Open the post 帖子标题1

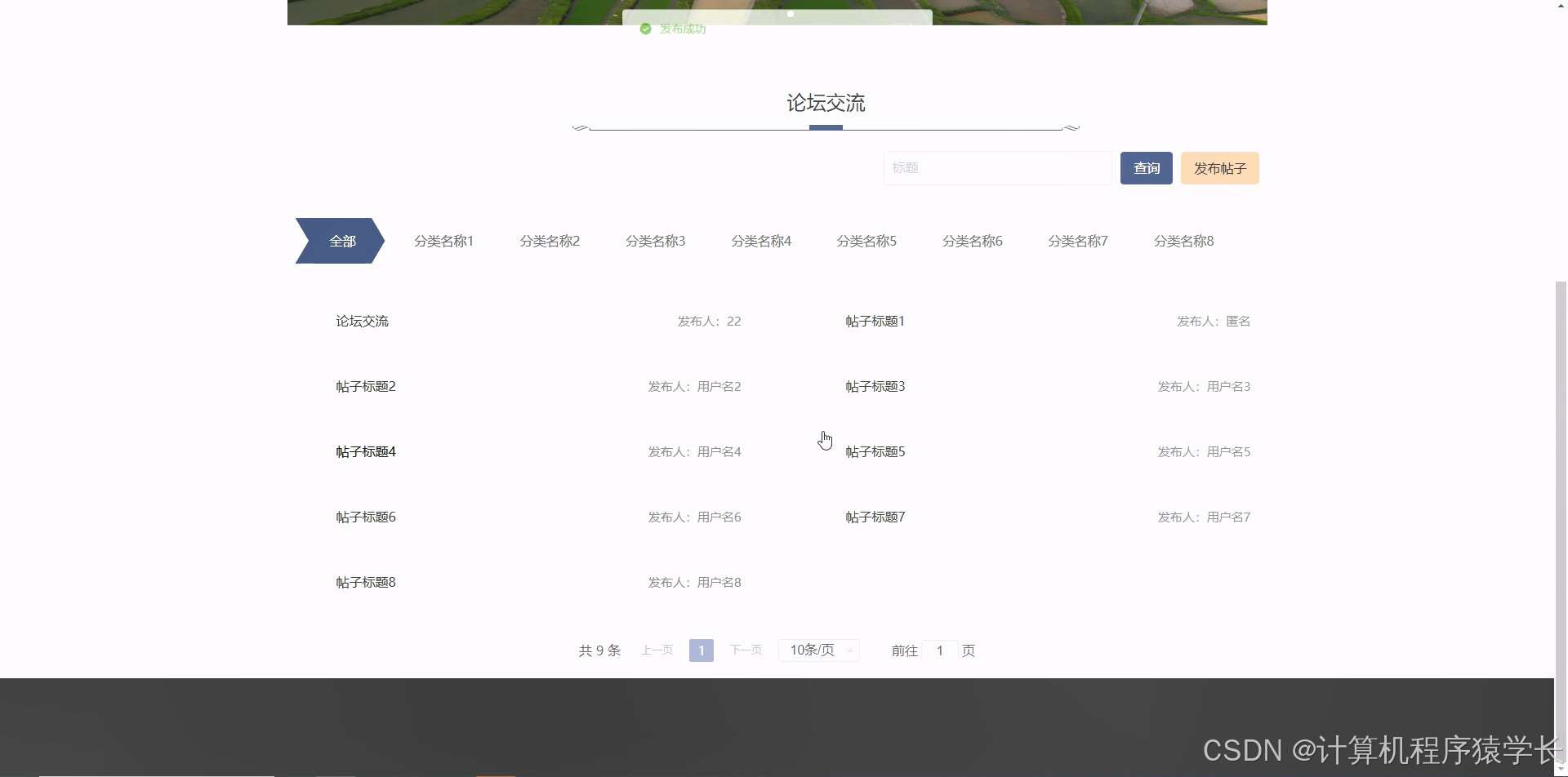point(875,322)
